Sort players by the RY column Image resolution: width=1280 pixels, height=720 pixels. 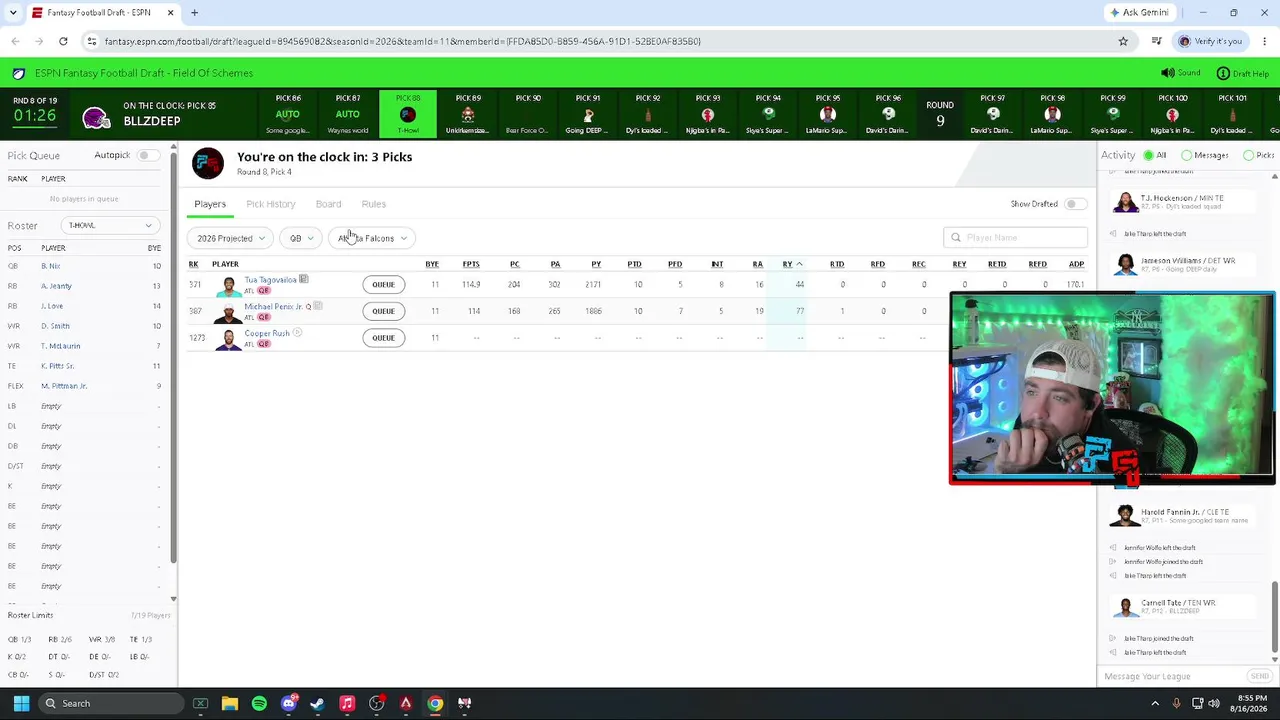(x=787, y=264)
